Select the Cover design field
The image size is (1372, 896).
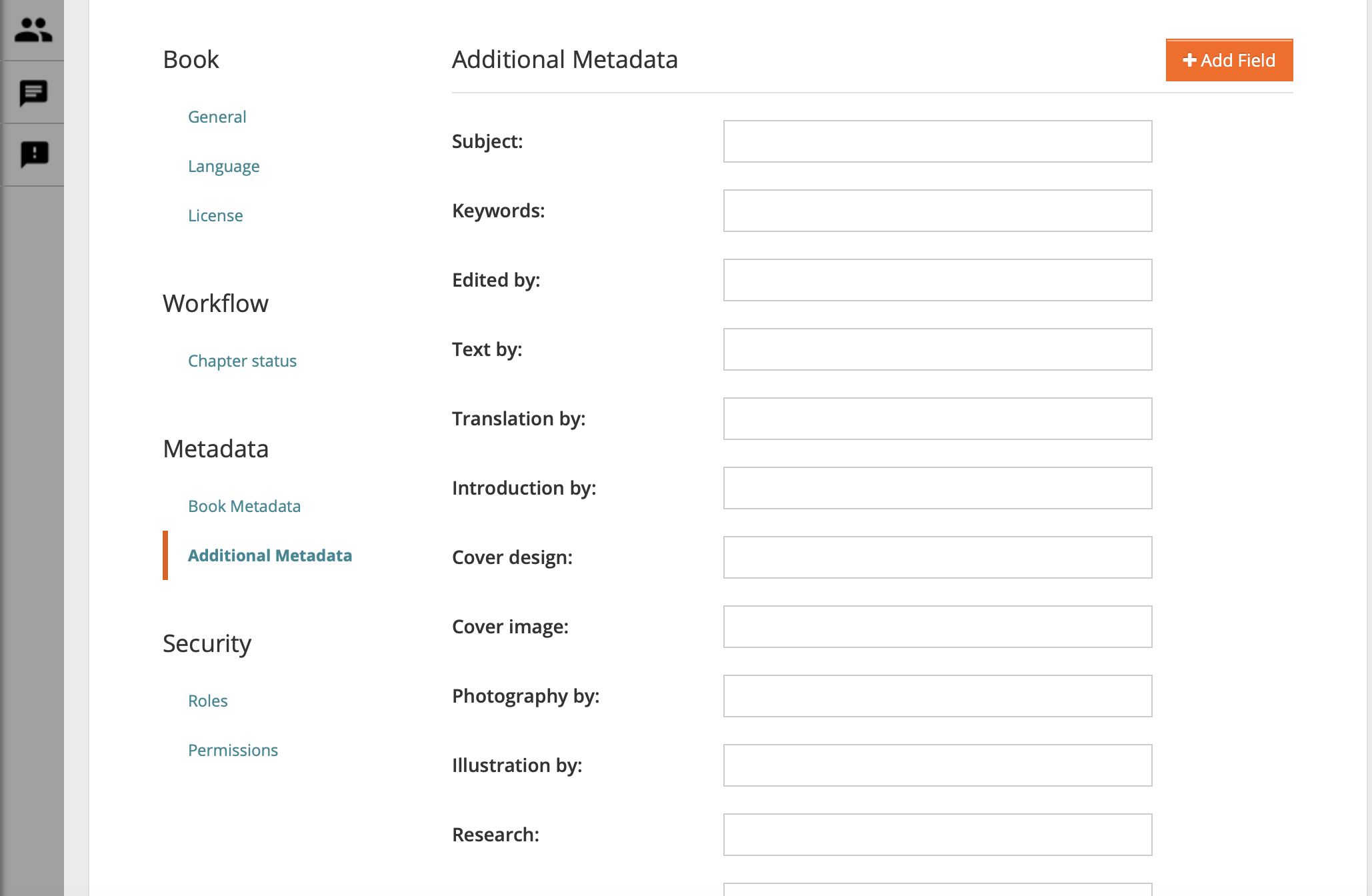pyautogui.click(x=938, y=557)
